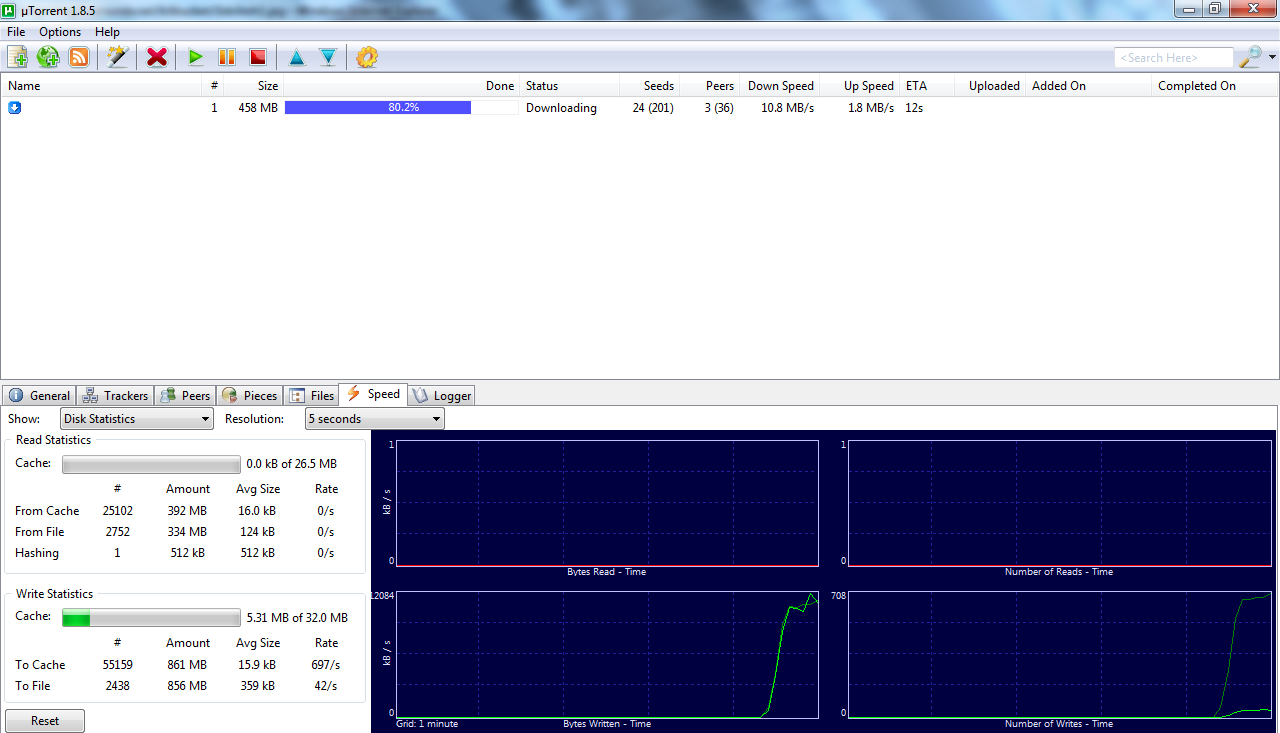This screenshot has width=1280, height=733.
Task: Click the downloading torrent's blue arrow icon
Action: click(15, 107)
